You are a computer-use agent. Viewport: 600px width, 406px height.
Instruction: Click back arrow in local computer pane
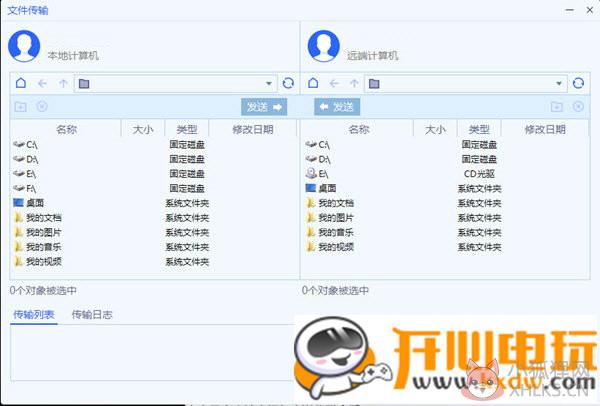coord(42,83)
